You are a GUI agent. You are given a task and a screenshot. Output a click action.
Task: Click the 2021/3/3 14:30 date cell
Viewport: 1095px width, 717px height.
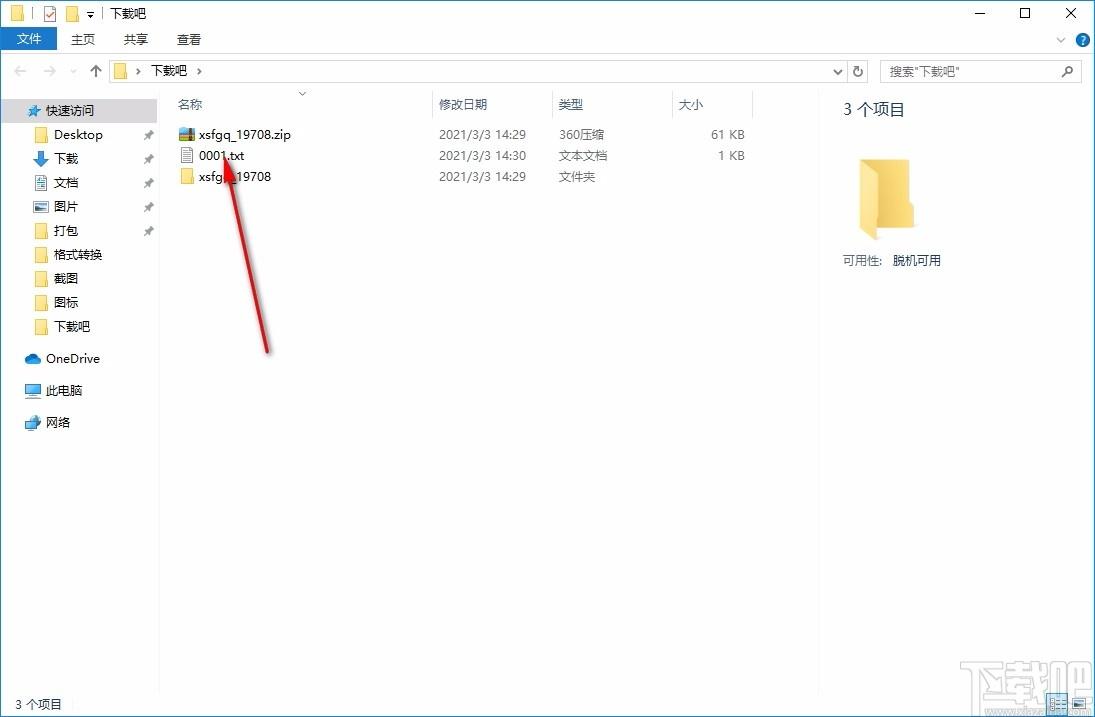[482, 155]
